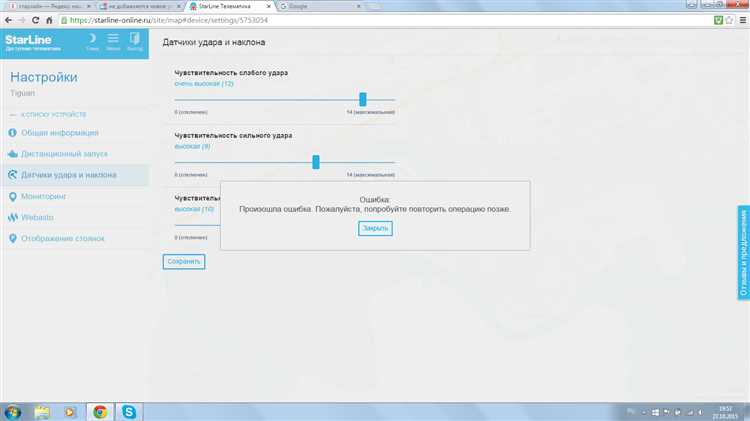The width and height of the screenshot is (750, 421).
Task: Click the system clock in the tray
Action: click(725, 412)
